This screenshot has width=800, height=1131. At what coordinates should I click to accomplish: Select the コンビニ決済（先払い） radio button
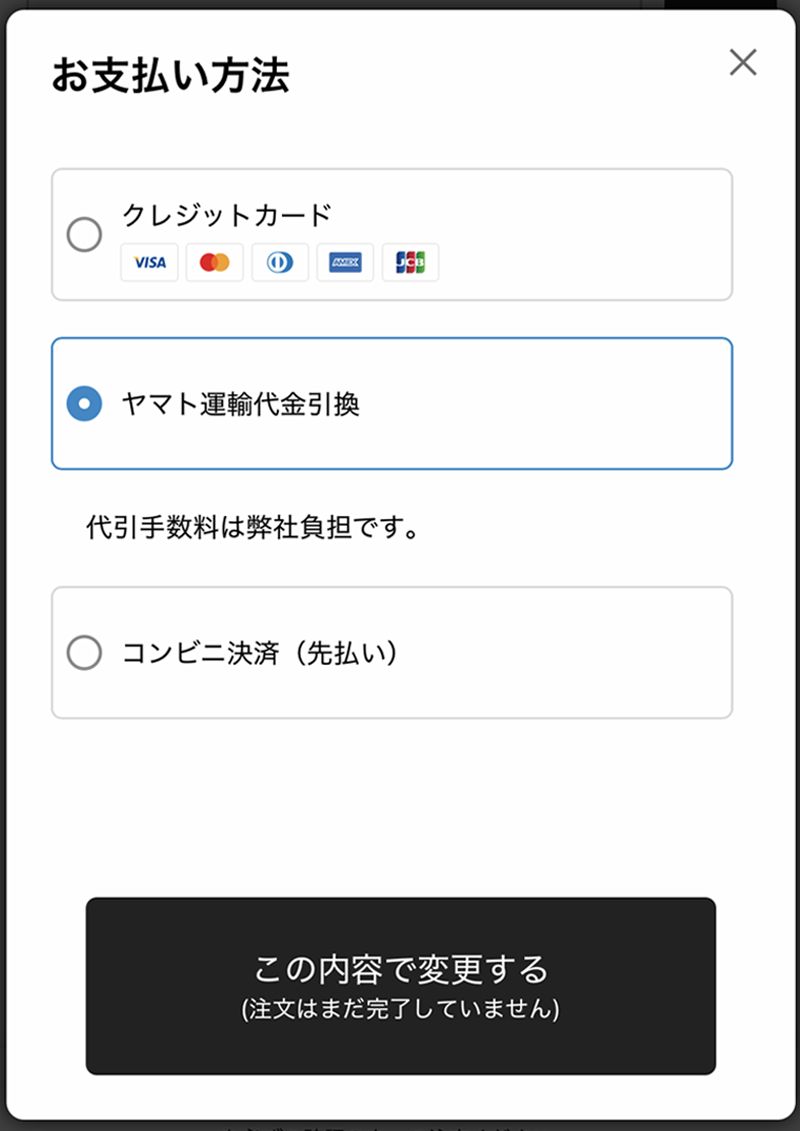84,653
